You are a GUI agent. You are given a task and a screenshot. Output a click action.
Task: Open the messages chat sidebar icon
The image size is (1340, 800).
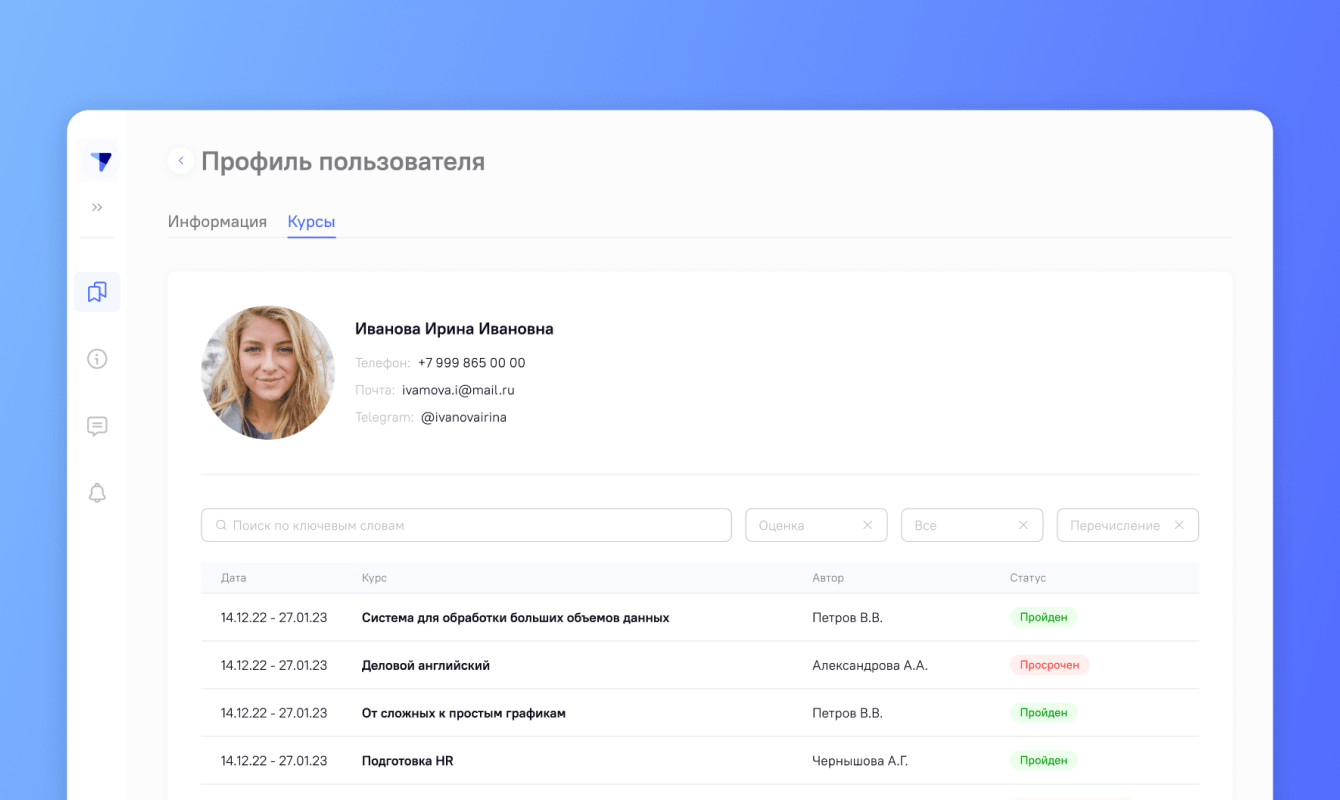[97, 426]
